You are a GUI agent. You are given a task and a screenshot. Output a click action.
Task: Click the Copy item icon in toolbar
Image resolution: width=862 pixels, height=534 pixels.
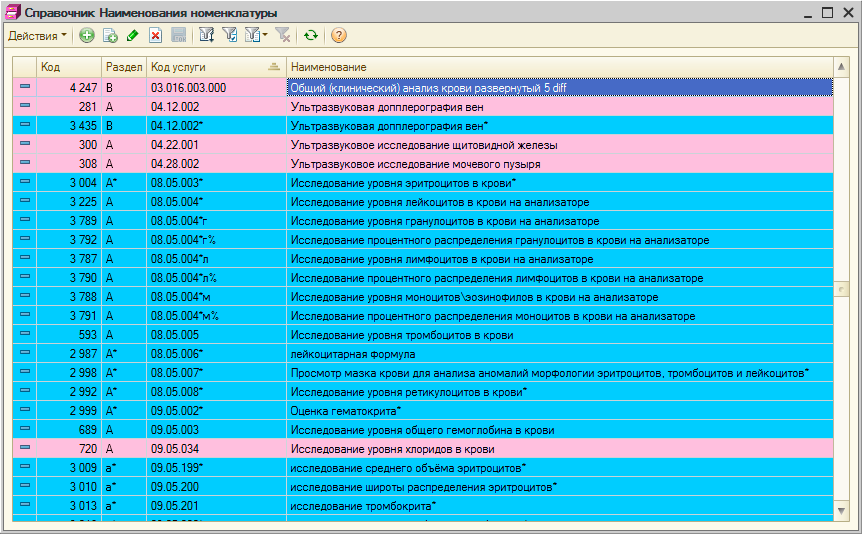click(110, 36)
